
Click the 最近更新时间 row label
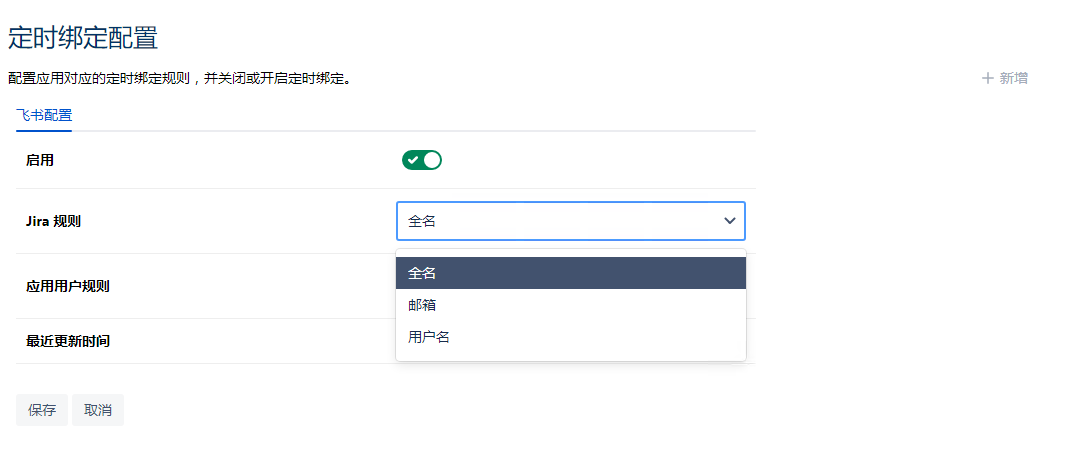pyautogui.click(x=67, y=341)
